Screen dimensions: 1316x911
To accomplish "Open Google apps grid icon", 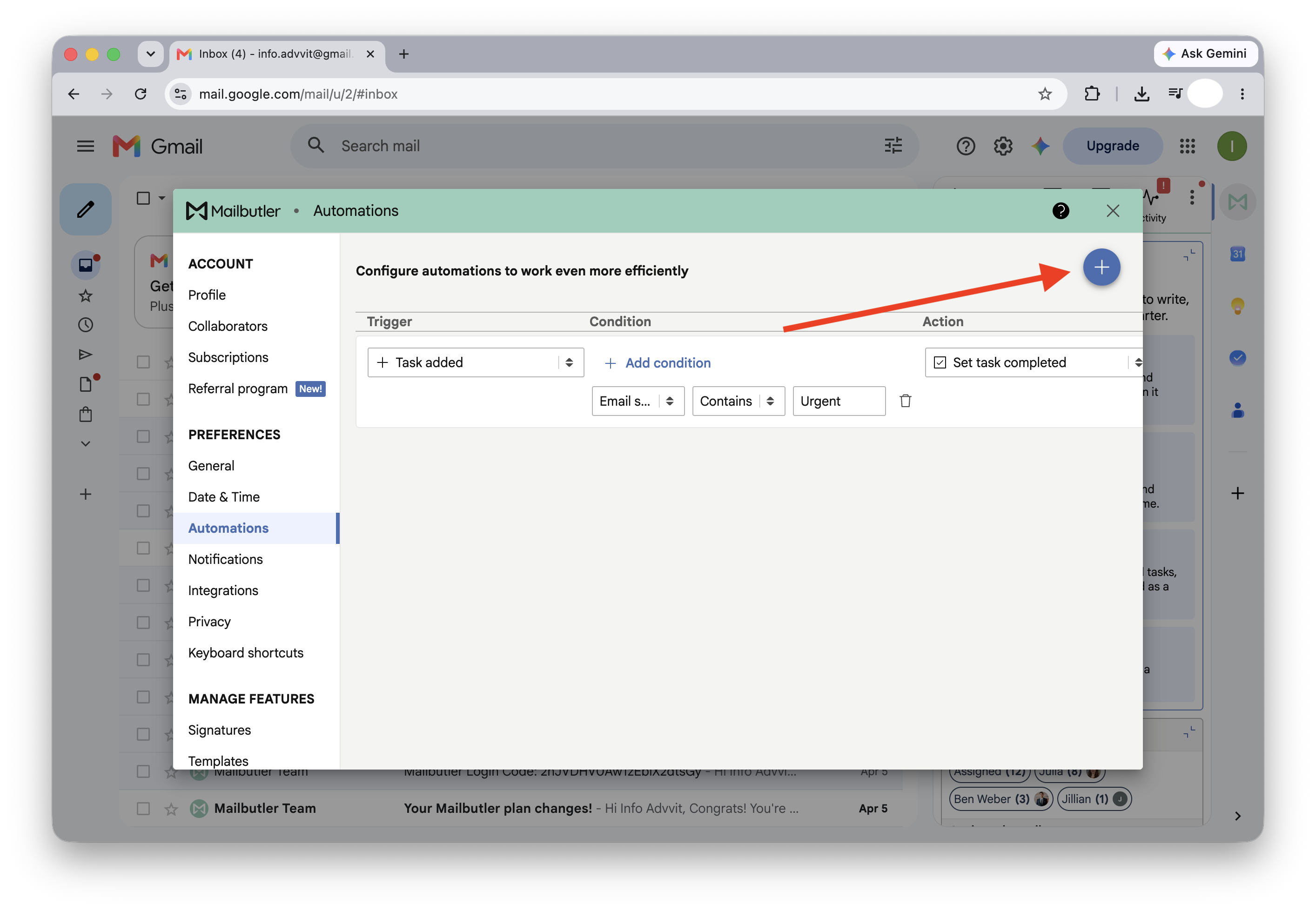I will pos(1187,146).
